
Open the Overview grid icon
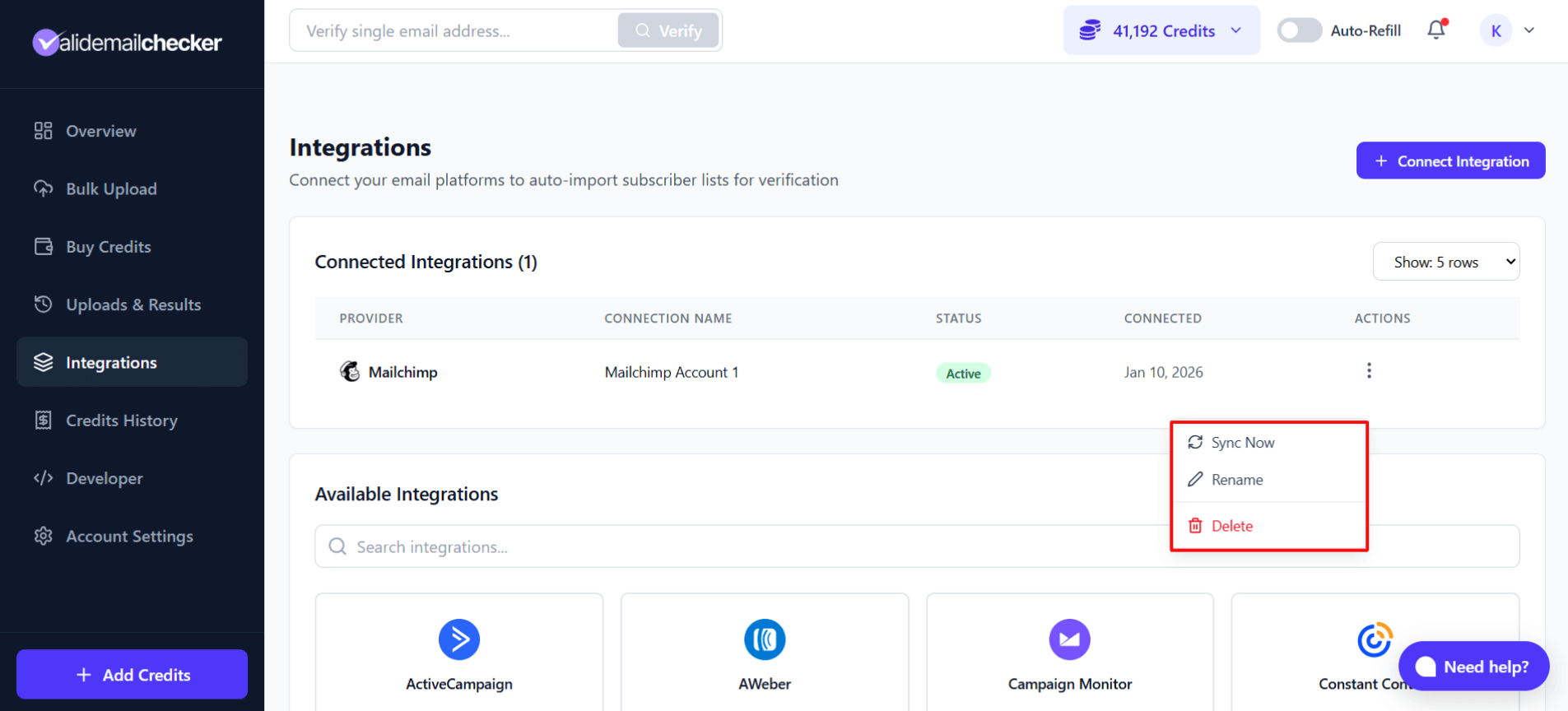44,131
